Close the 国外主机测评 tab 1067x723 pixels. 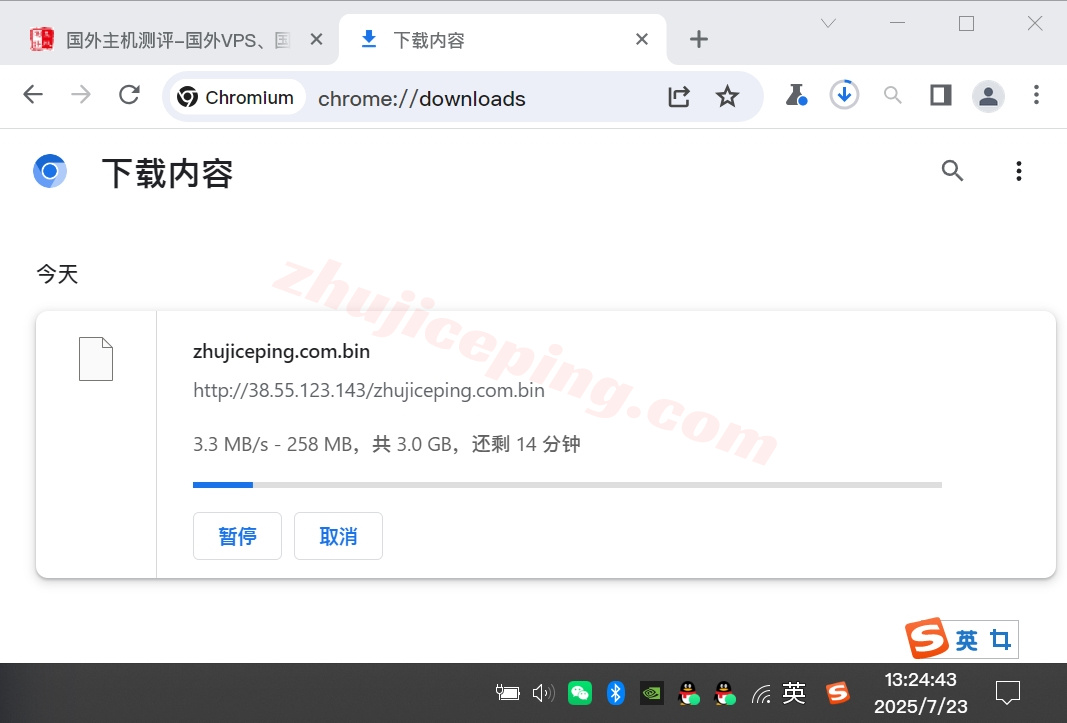click(x=316, y=39)
